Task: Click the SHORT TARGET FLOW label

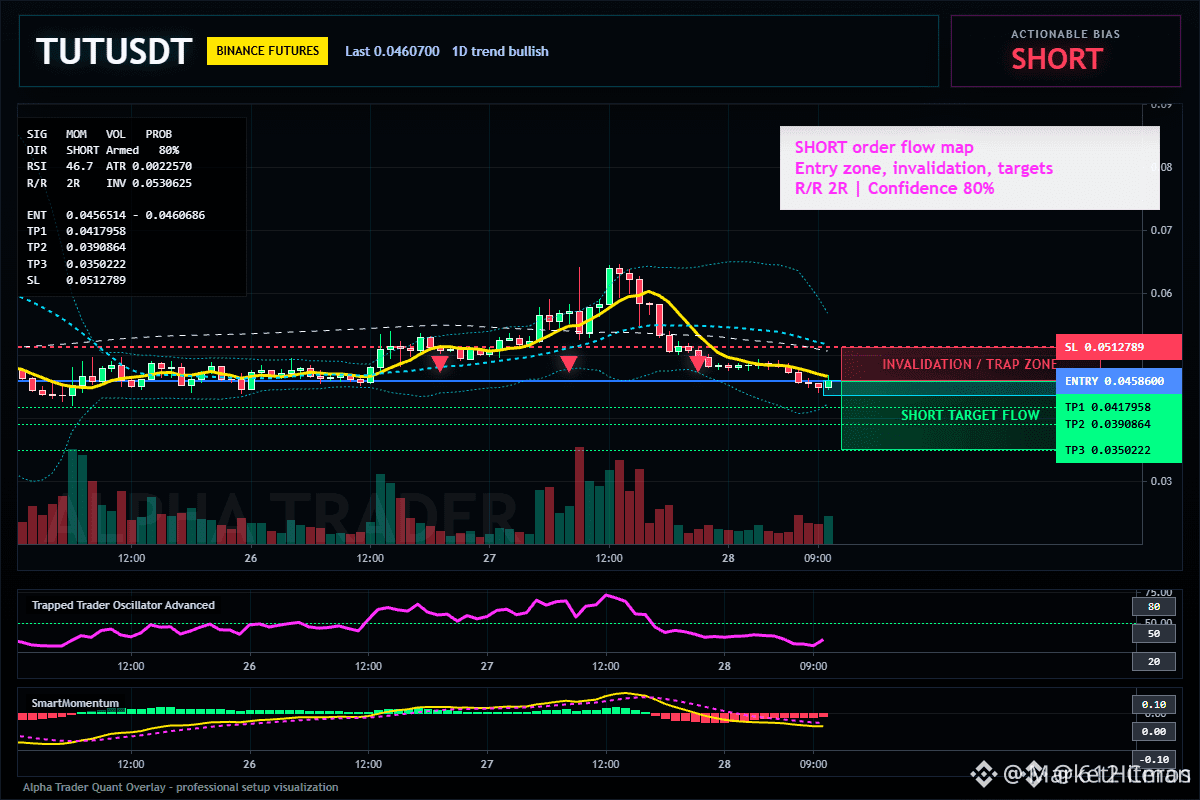Action: point(970,415)
